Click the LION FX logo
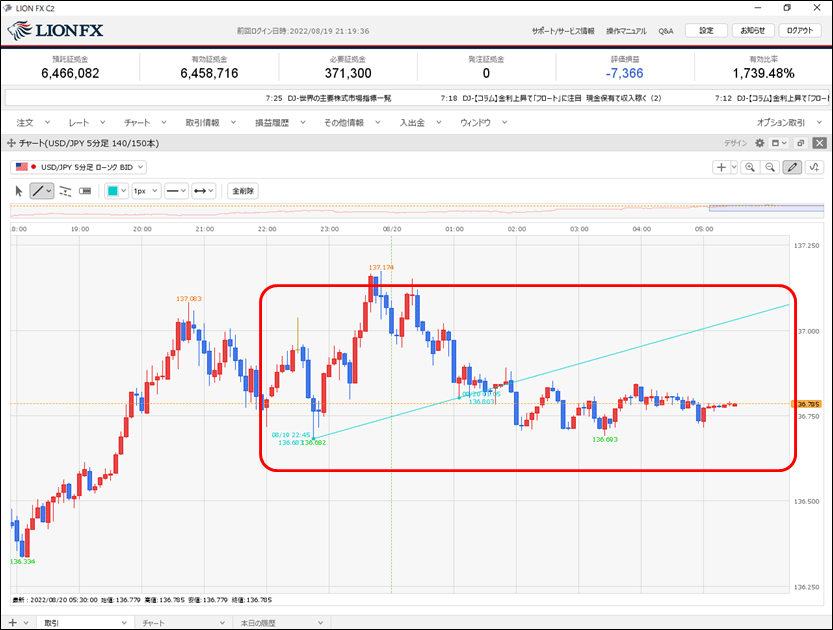Viewport: 833px width, 630px height. pos(56,30)
